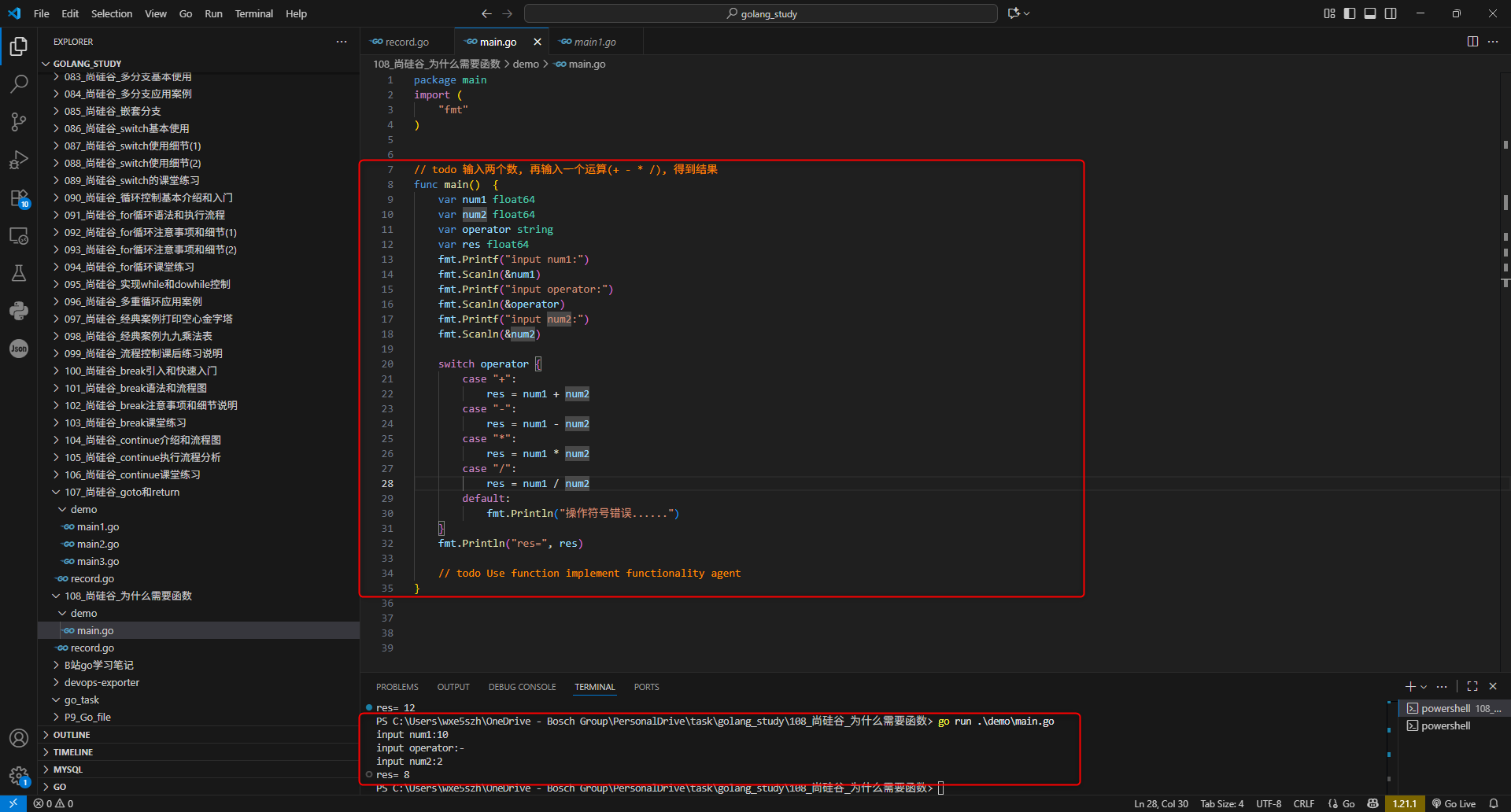Open the Accounts menu
The width and height of the screenshot is (1511, 812).
pyautogui.click(x=19, y=738)
